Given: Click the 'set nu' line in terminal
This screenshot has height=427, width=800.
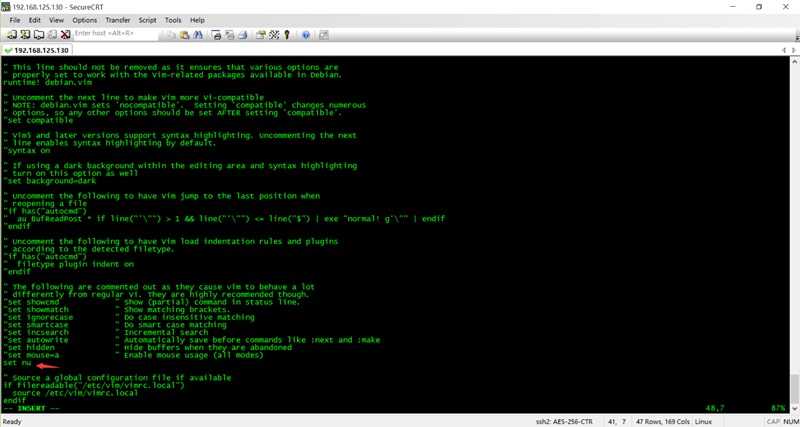Looking at the screenshot, I should [x=17, y=363].
